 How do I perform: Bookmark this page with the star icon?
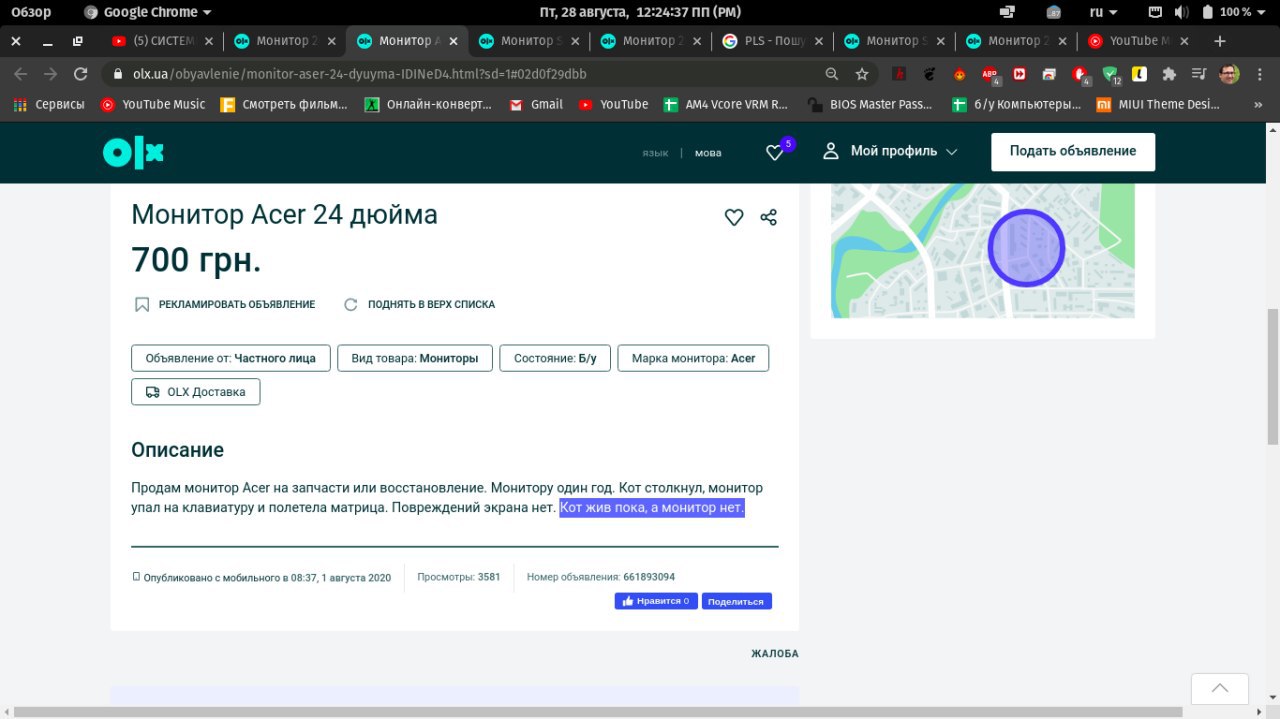pyautogui.click(x=862, y=74)
